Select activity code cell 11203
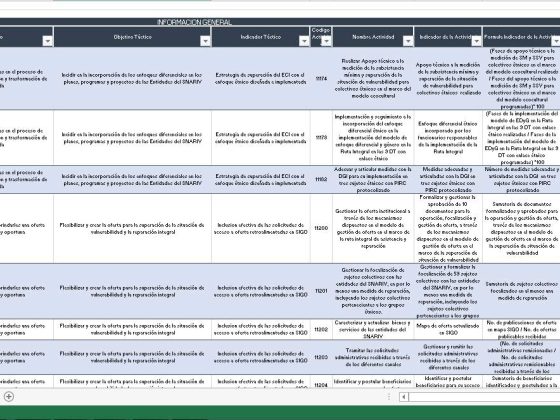 321,357
